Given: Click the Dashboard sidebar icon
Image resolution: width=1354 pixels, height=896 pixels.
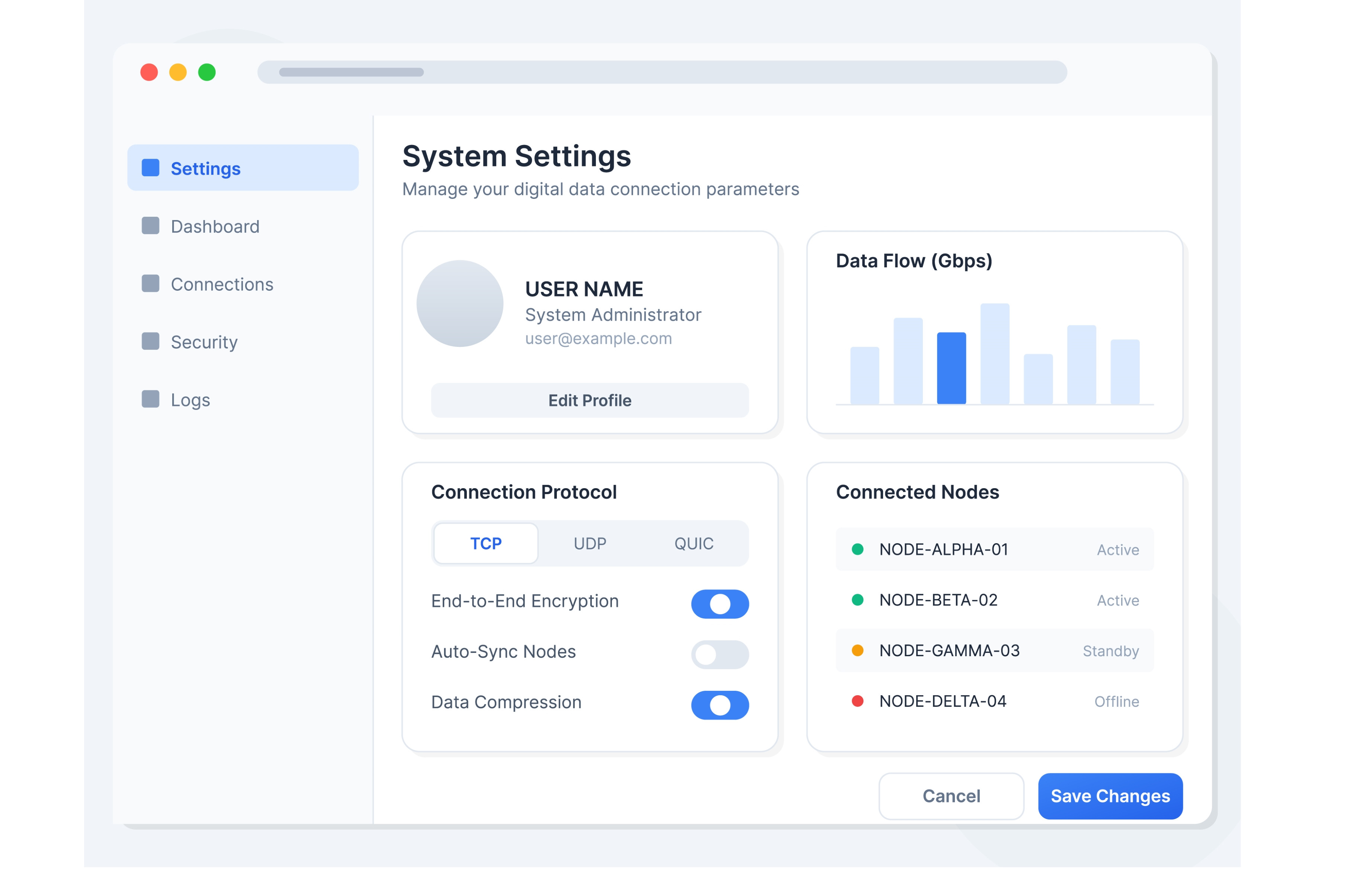Looking at the screenshot, I should [x=150, y=226].
